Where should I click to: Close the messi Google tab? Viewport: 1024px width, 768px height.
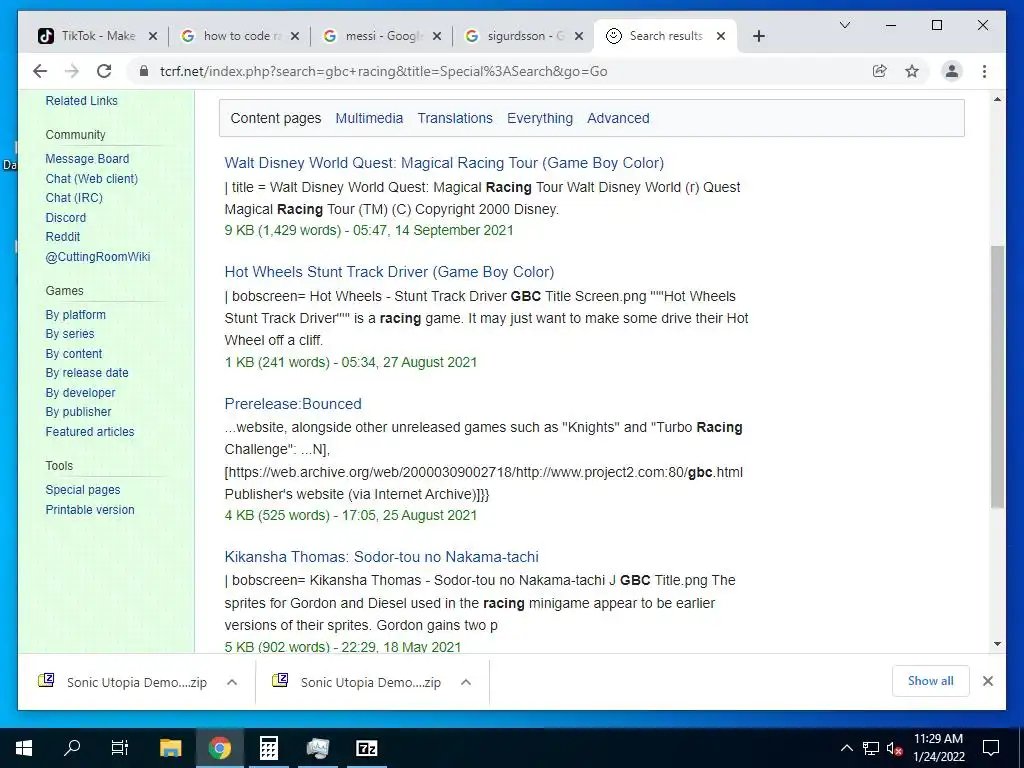coord(437,36)
